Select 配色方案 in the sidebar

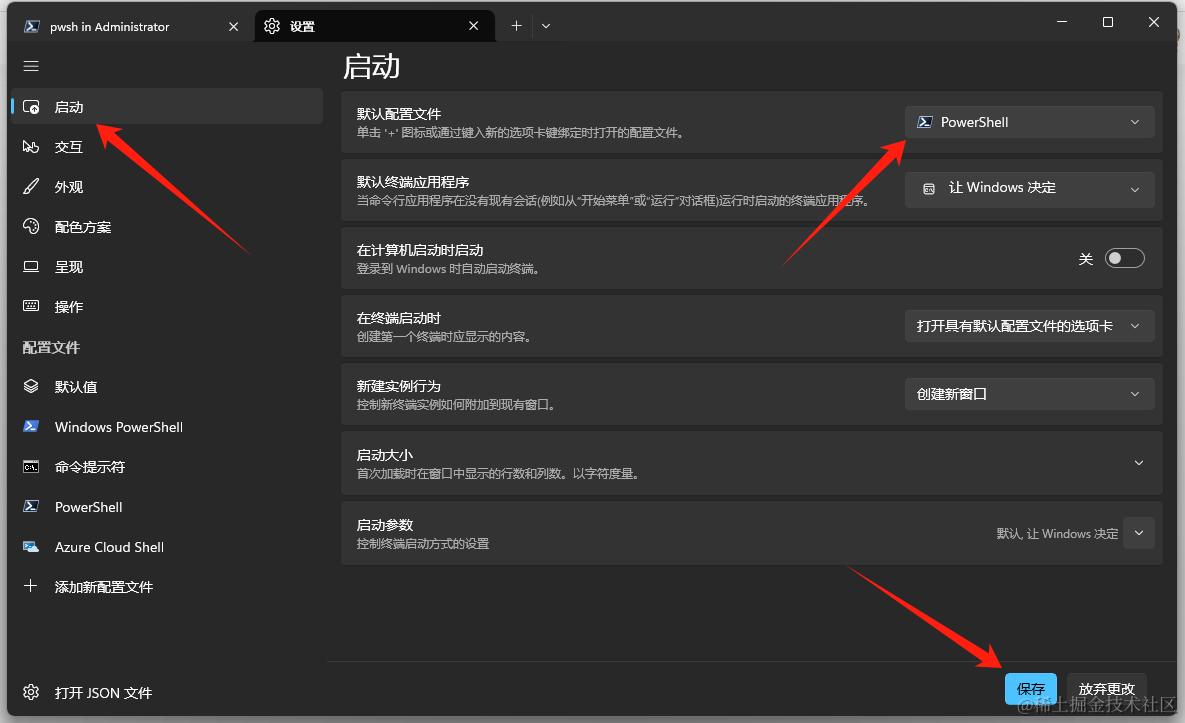point(166,227)
